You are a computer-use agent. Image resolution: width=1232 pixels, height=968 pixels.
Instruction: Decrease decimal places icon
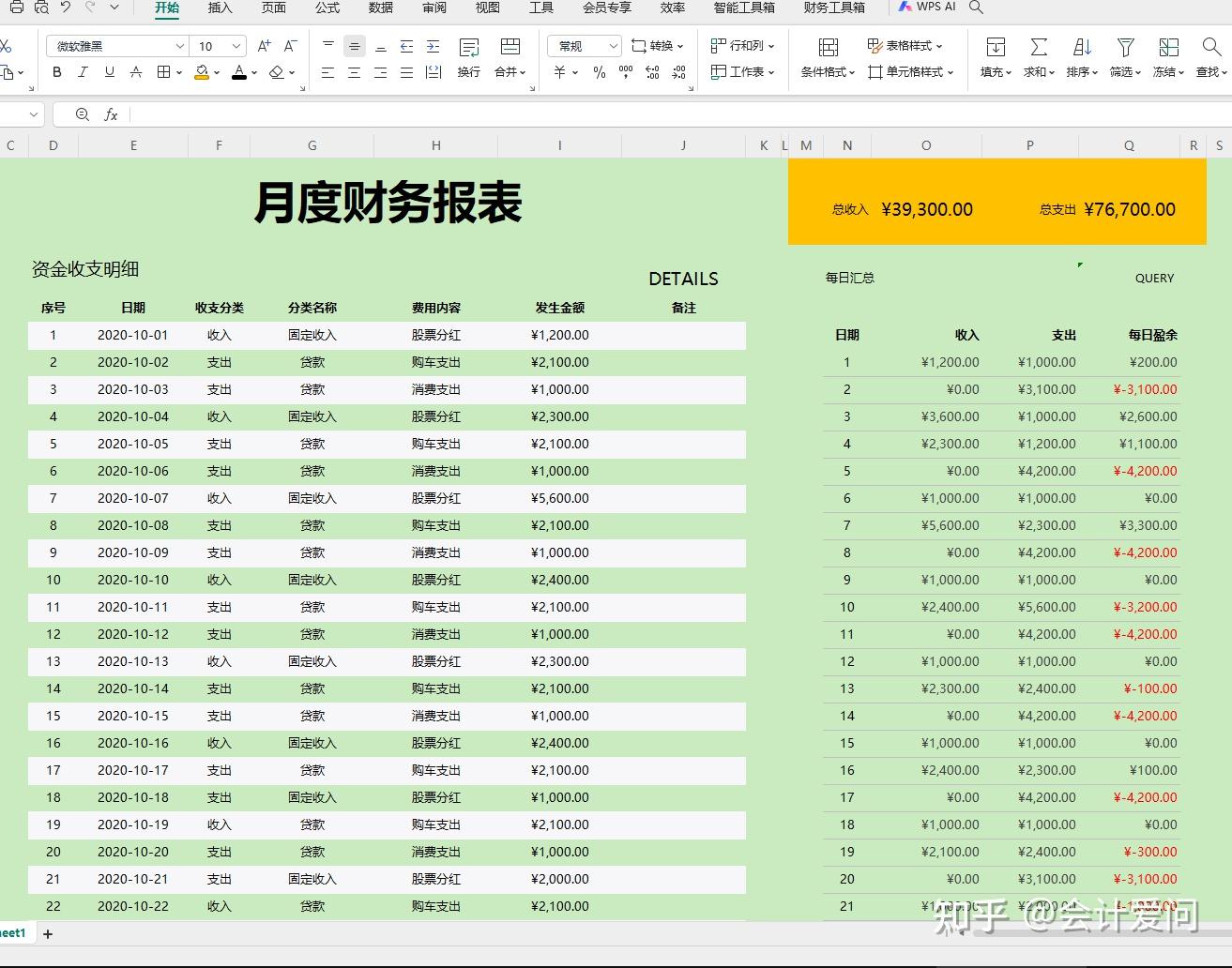click(678, 72)
